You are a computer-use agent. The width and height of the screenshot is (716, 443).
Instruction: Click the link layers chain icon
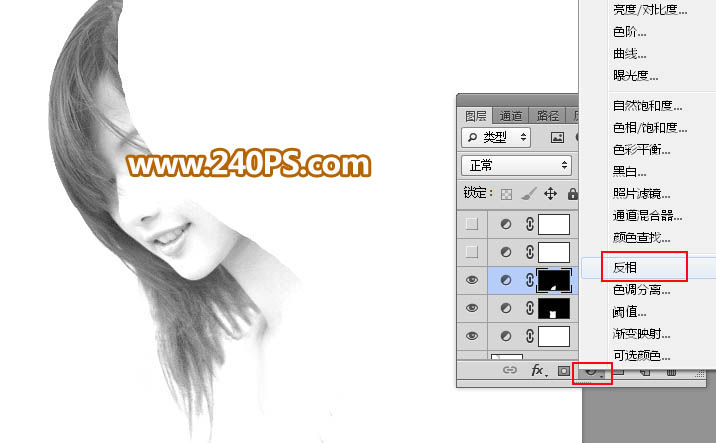510,370
